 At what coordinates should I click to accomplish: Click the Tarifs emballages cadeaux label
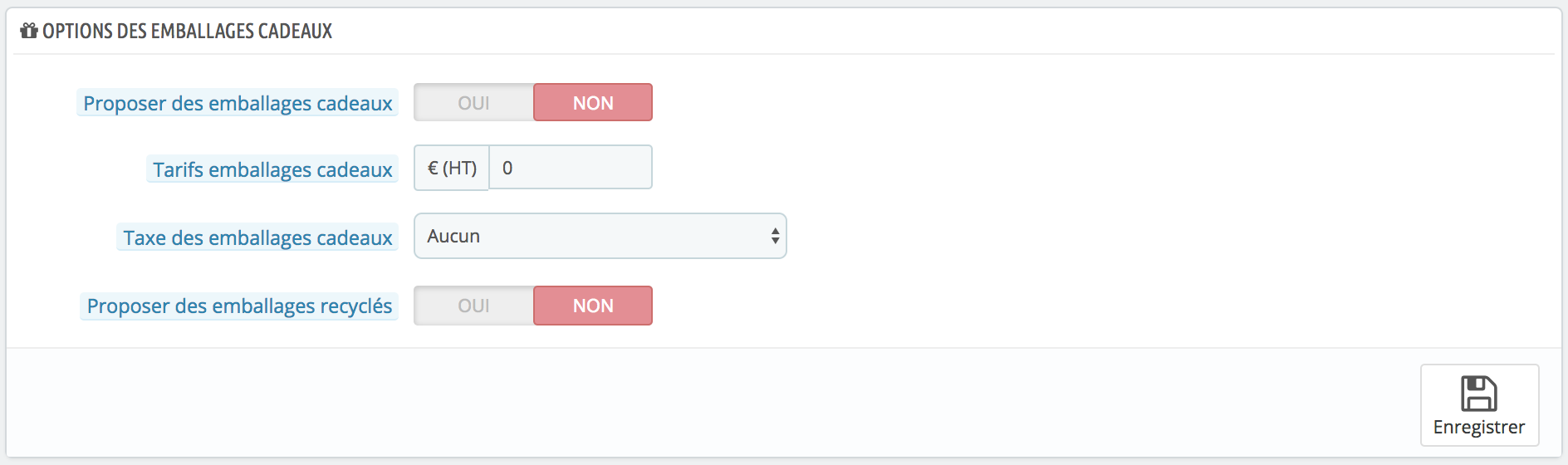pyautogui.click(x=272, y=169)
